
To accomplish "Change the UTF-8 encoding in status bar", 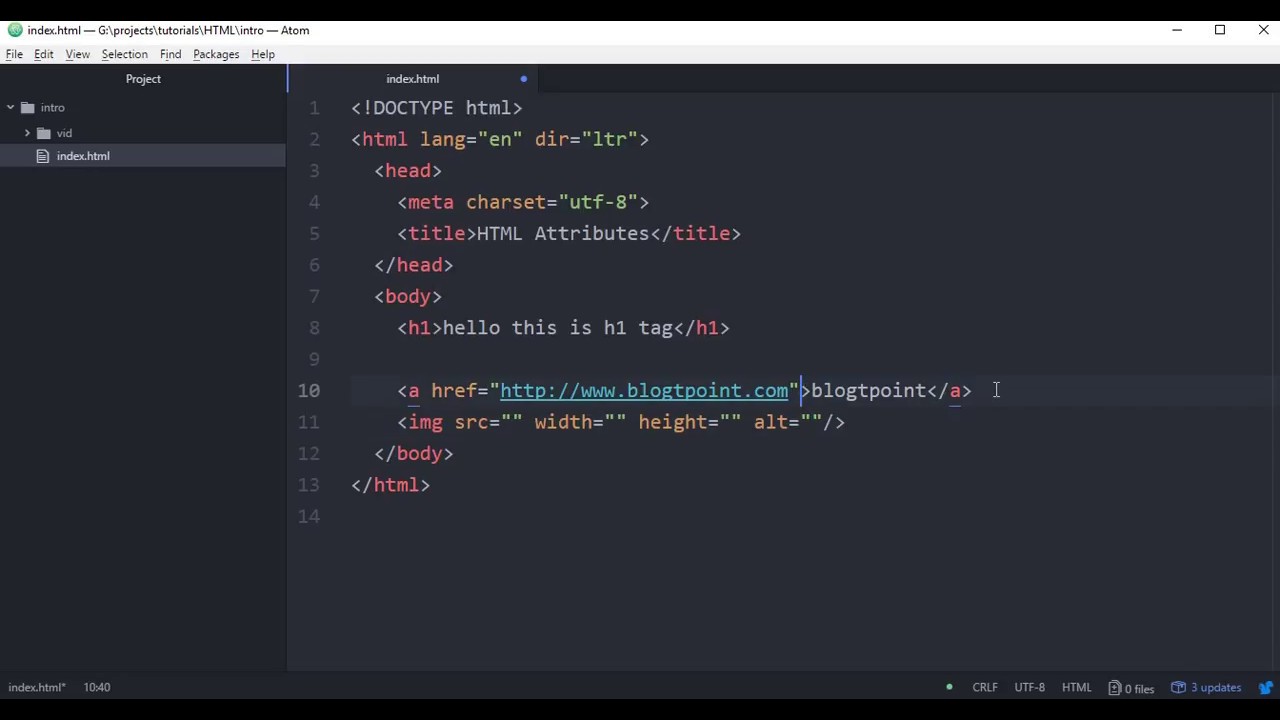I will [x=1029, y=688].
